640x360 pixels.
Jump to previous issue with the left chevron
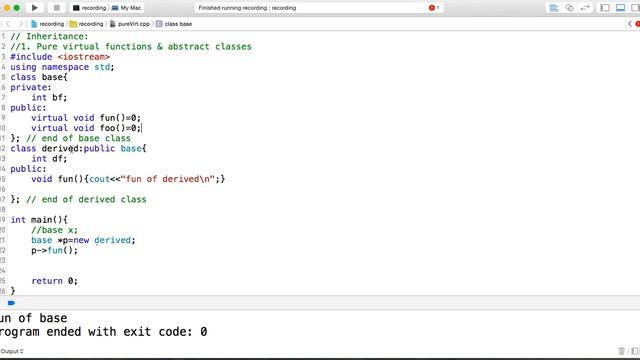point(629,24)
